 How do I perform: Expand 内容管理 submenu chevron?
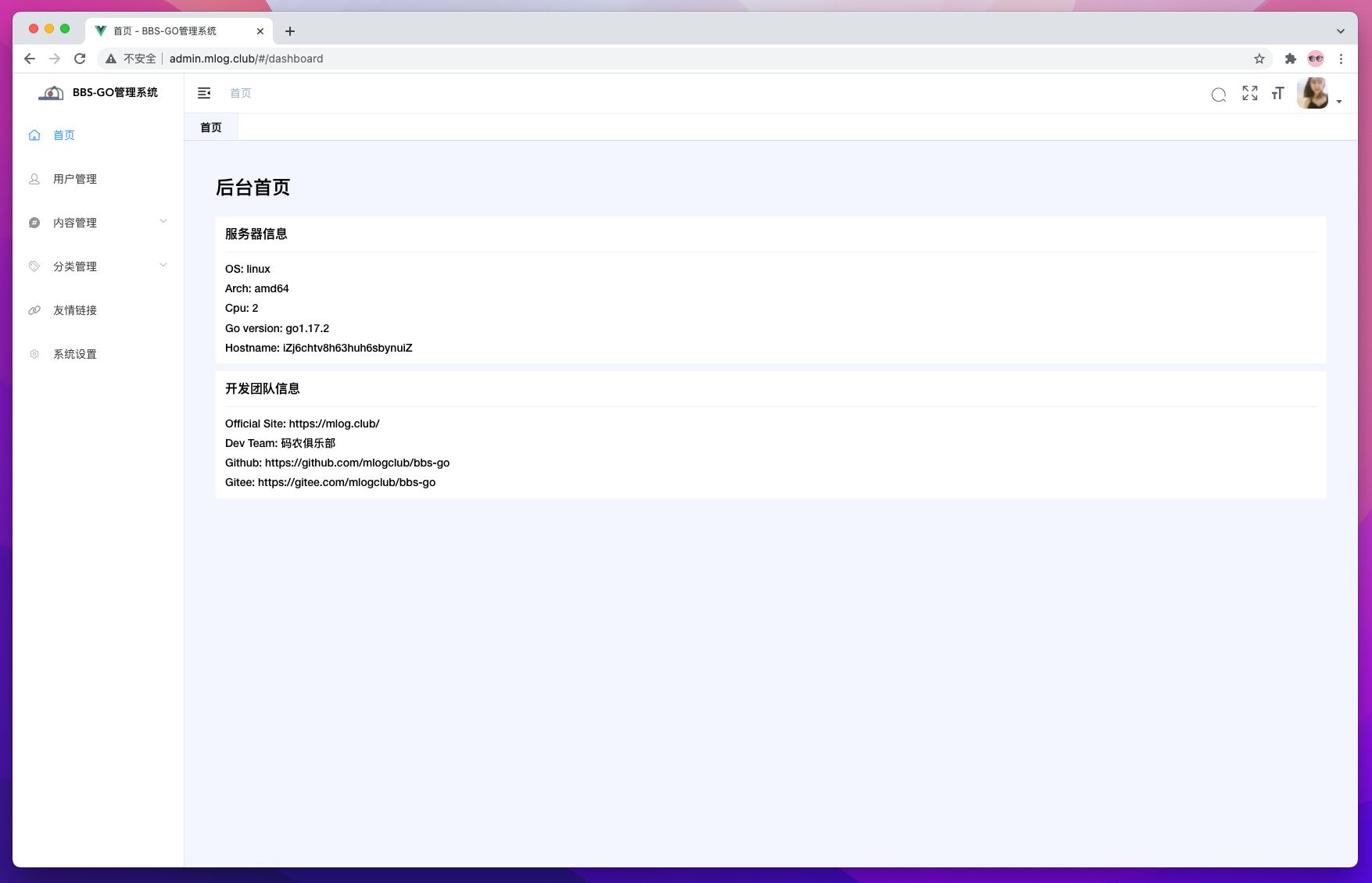click(163, 221)
